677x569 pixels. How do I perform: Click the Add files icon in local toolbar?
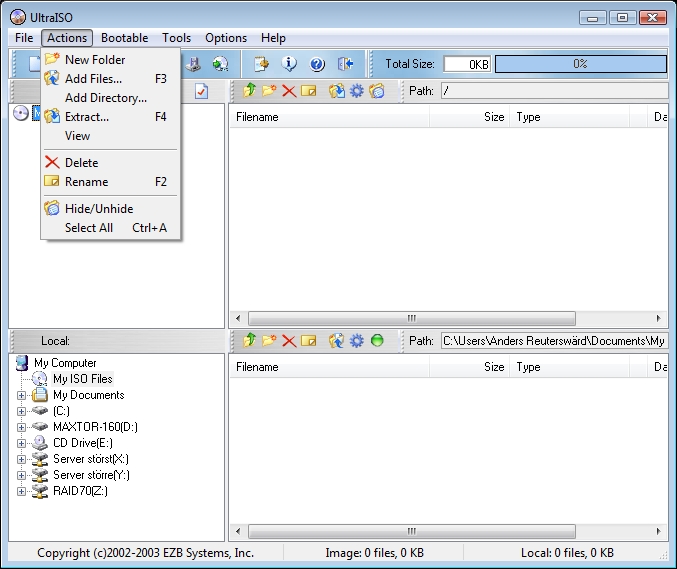click(x=336, y=341)
